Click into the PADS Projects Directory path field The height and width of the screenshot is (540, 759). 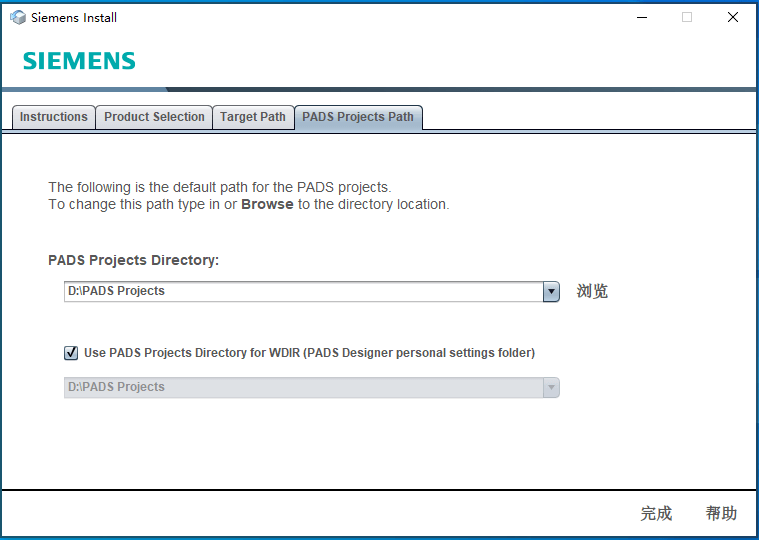(304, 292)
